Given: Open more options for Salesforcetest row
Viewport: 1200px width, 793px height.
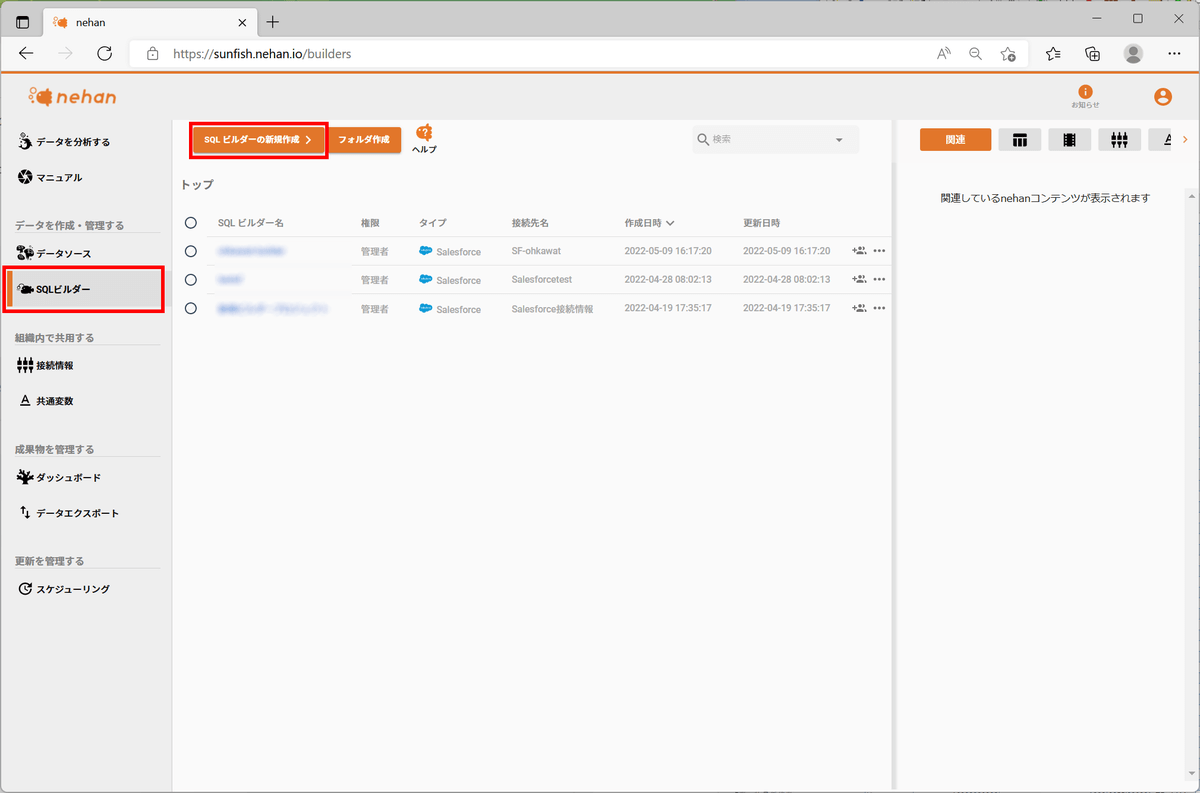Looking at the screenshot, I should 880,280.
